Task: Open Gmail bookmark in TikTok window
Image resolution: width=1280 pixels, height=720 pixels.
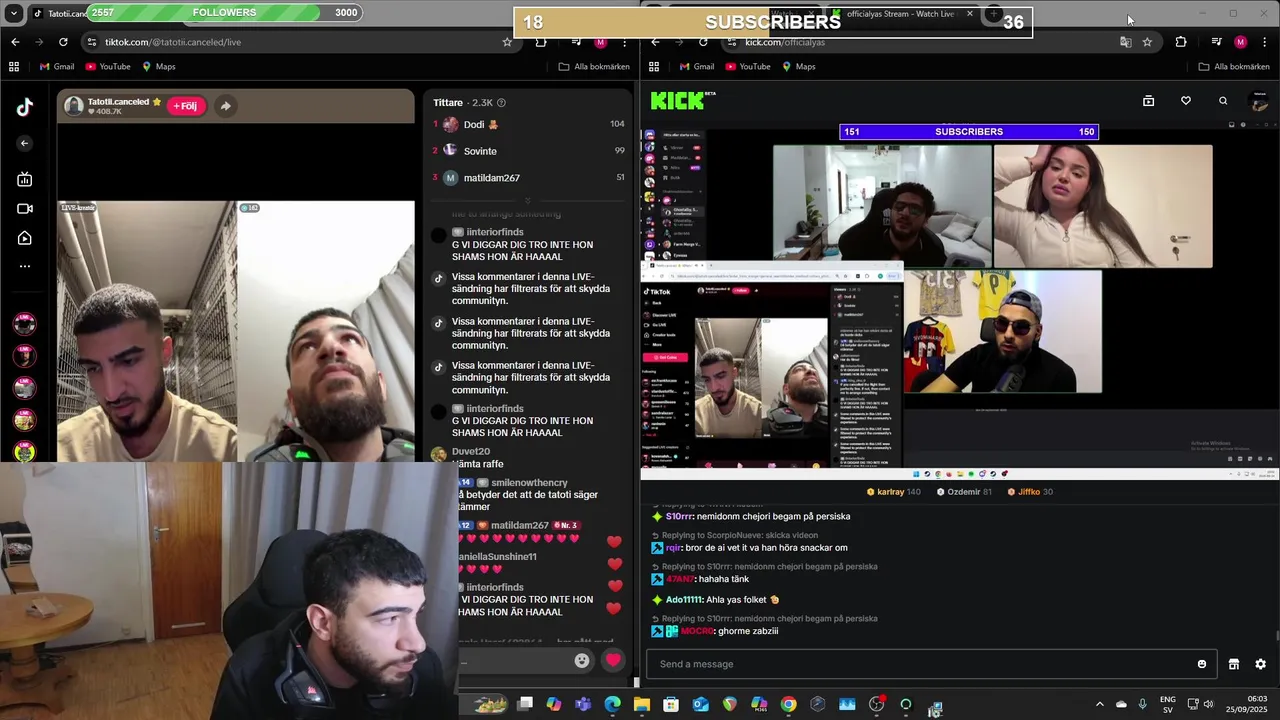Action: 57,67
